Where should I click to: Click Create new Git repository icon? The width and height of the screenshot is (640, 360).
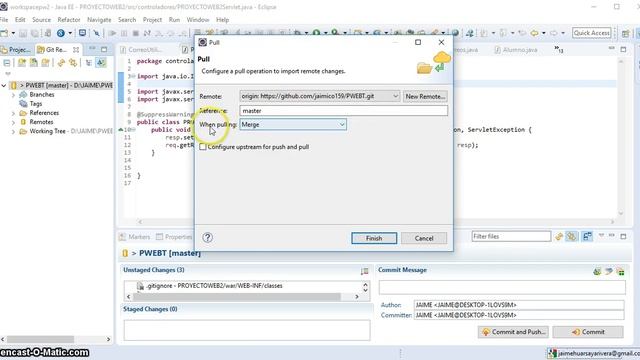point(46,63)
